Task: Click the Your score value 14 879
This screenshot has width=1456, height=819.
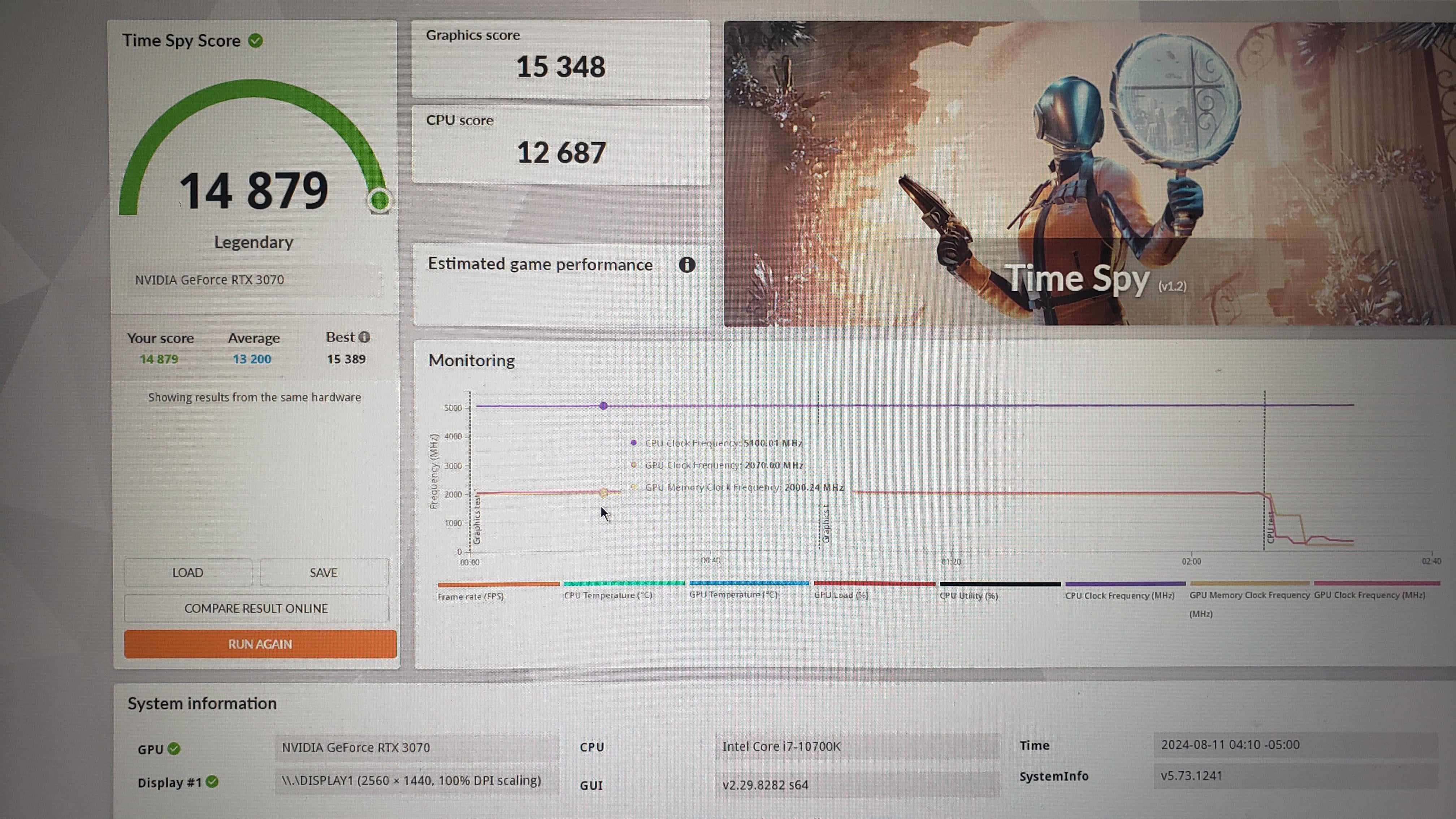Action: [159, 359]
